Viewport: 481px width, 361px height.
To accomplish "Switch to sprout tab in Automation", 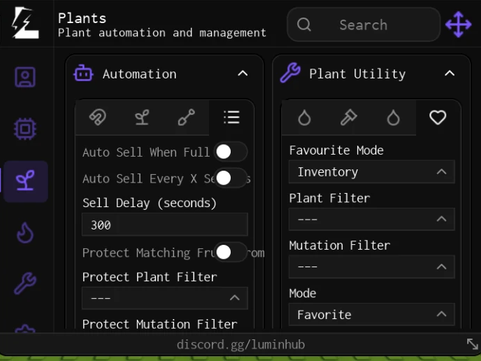I will pyautogui.click(x=142, y=117).
